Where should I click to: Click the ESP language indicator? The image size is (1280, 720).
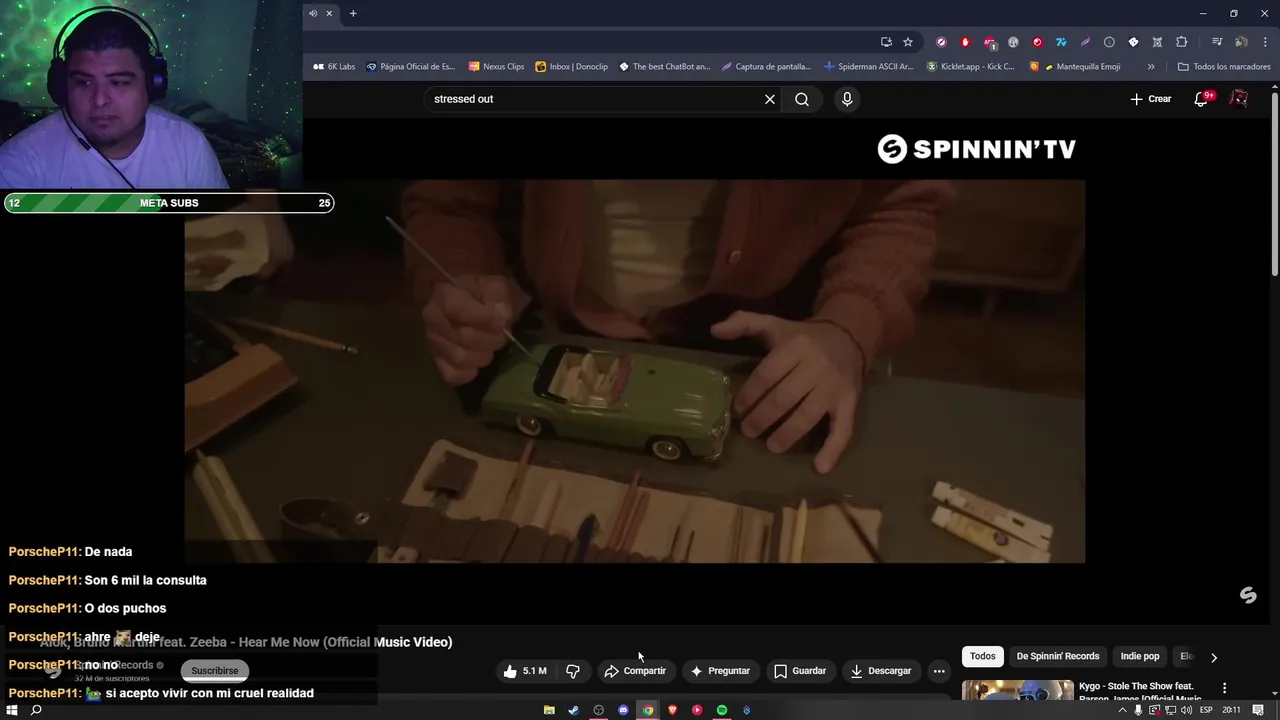point(1206,710)
